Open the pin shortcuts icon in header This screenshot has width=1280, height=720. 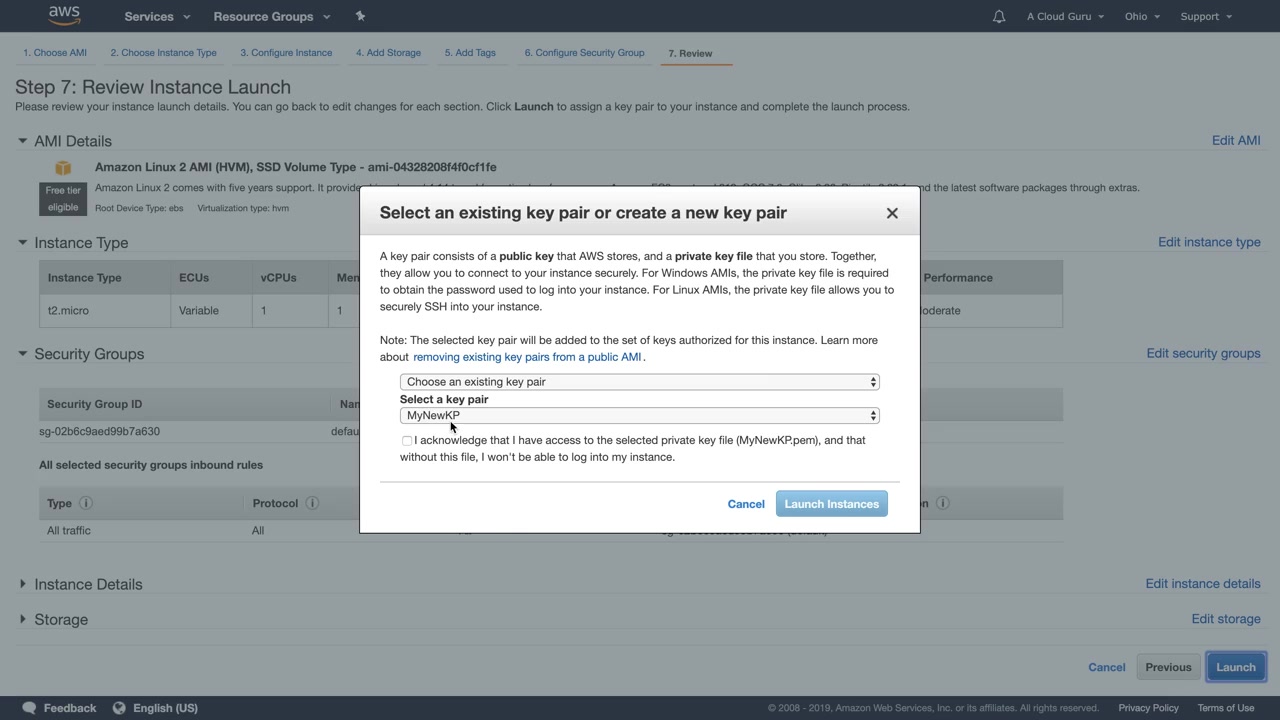coord(360,16)
